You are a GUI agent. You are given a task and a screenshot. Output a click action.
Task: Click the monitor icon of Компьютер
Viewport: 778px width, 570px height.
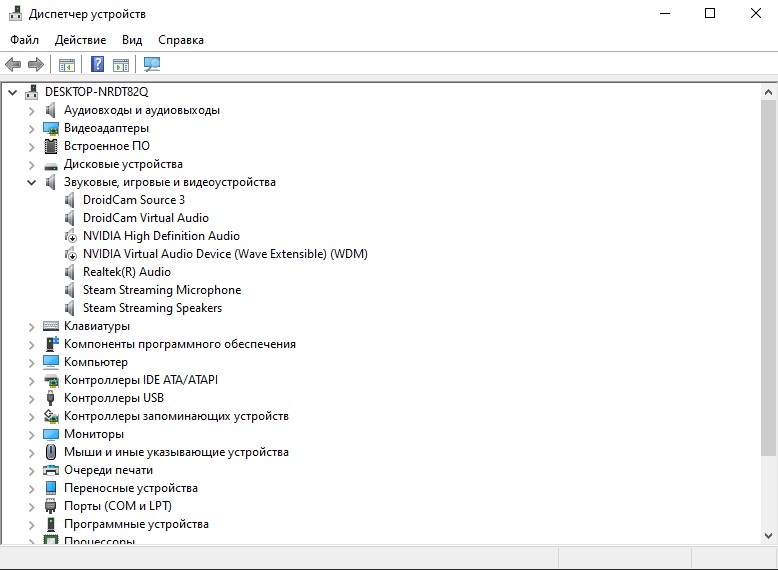pyautogui.click(x=51, y=362)
